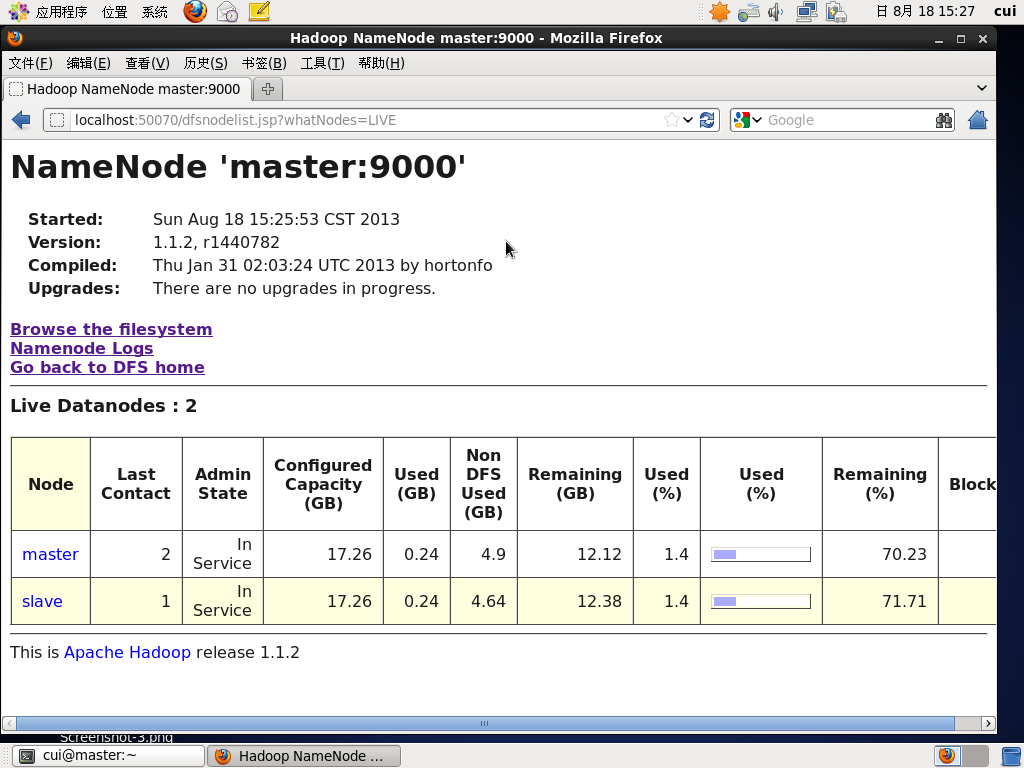The image size is (1024, 768).
Task: Open URL history dropdown arrow
Action: [688, 120]
